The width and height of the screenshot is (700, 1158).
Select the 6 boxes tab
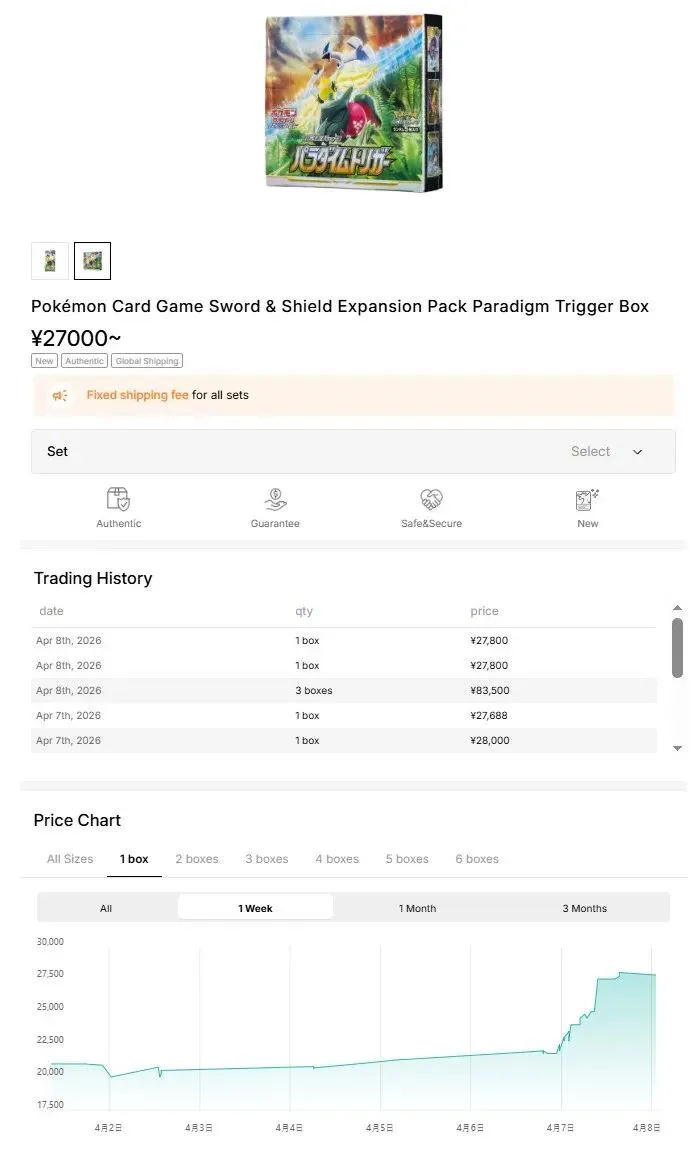pyautogui.click(x=477, y=859)
